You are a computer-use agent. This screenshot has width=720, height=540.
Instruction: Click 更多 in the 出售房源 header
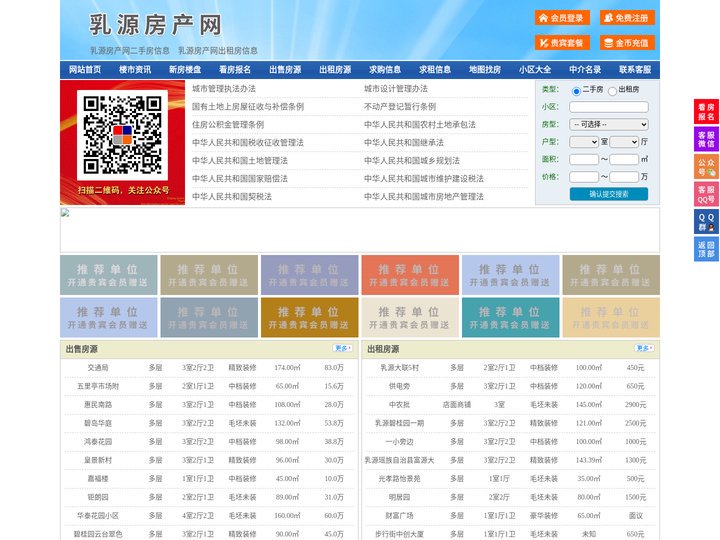(x=343, y=349)
